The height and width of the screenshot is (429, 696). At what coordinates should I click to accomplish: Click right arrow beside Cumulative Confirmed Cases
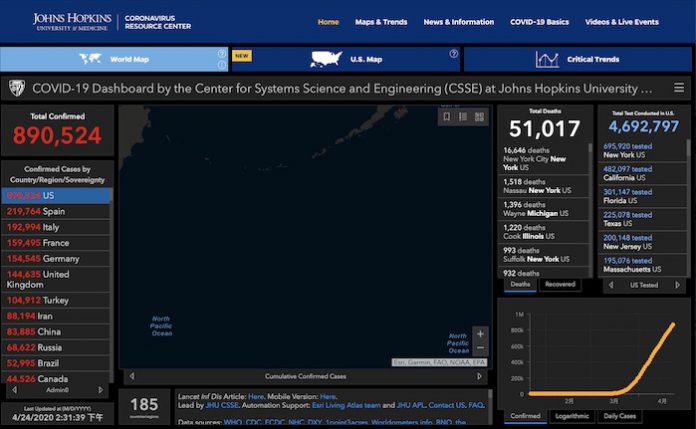click(x=479, y=376)
